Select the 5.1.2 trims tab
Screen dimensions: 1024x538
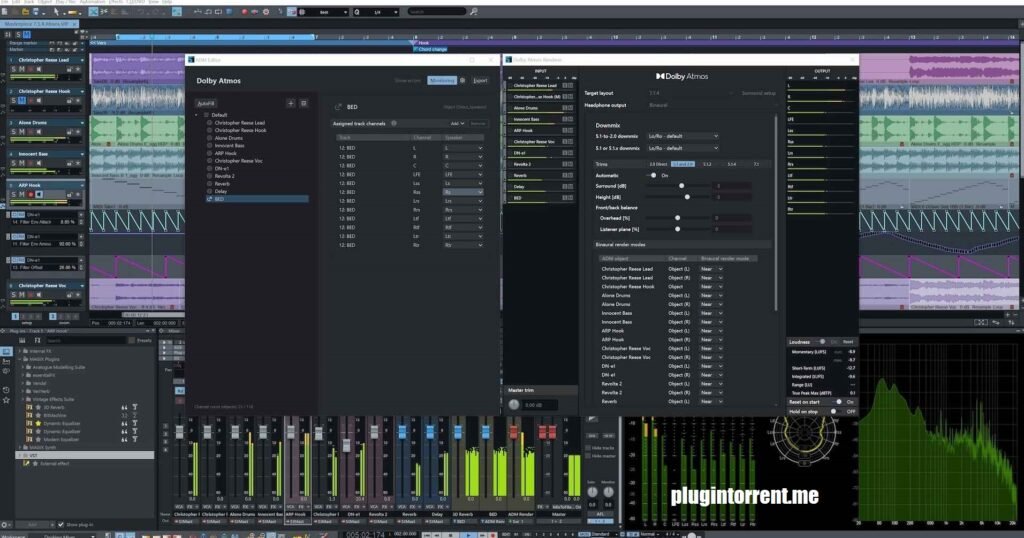(x=707, y=165)
